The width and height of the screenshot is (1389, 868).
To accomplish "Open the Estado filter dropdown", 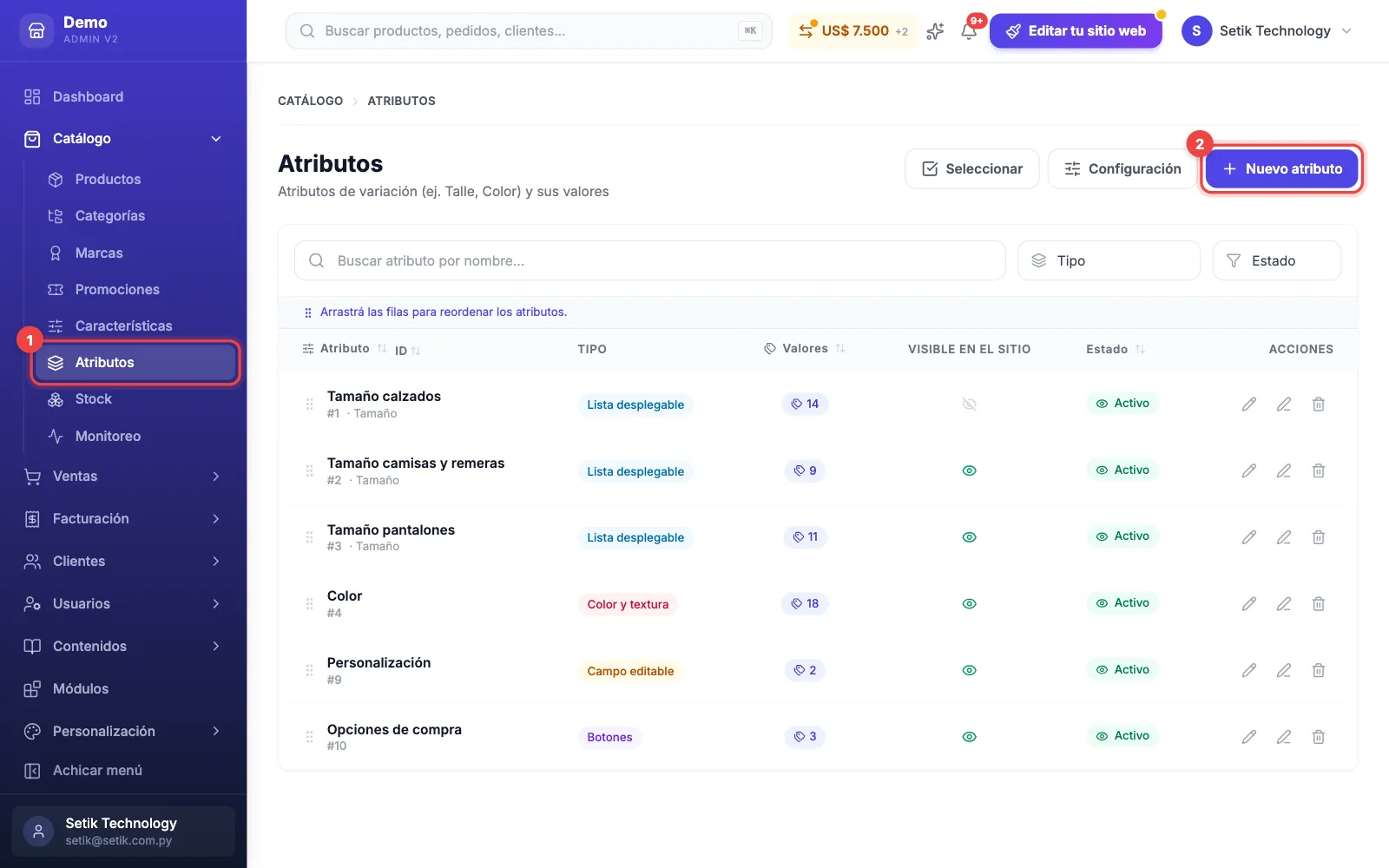I will pyautogui.click(x=1276, y=260).
